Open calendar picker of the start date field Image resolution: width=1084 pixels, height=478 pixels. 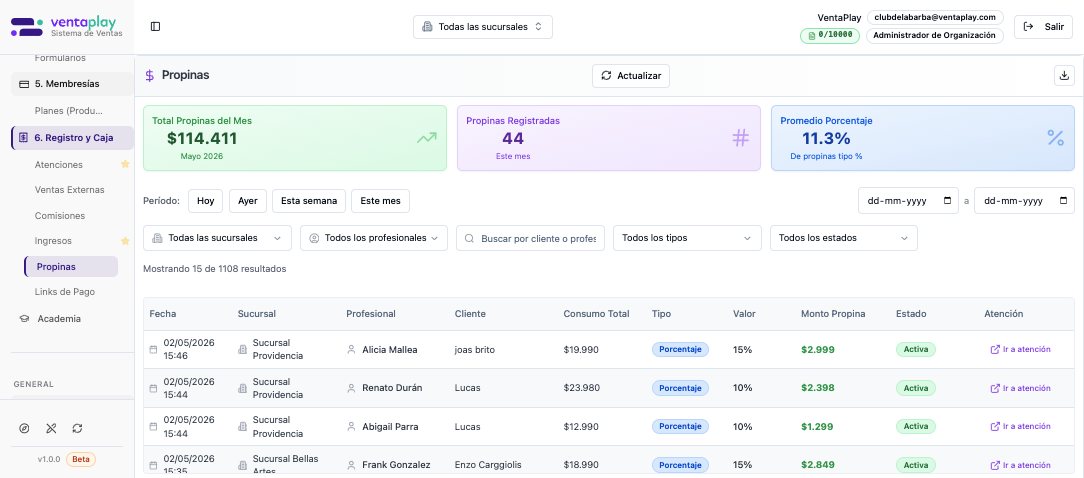pyautogui.click(x=947, y=201)
